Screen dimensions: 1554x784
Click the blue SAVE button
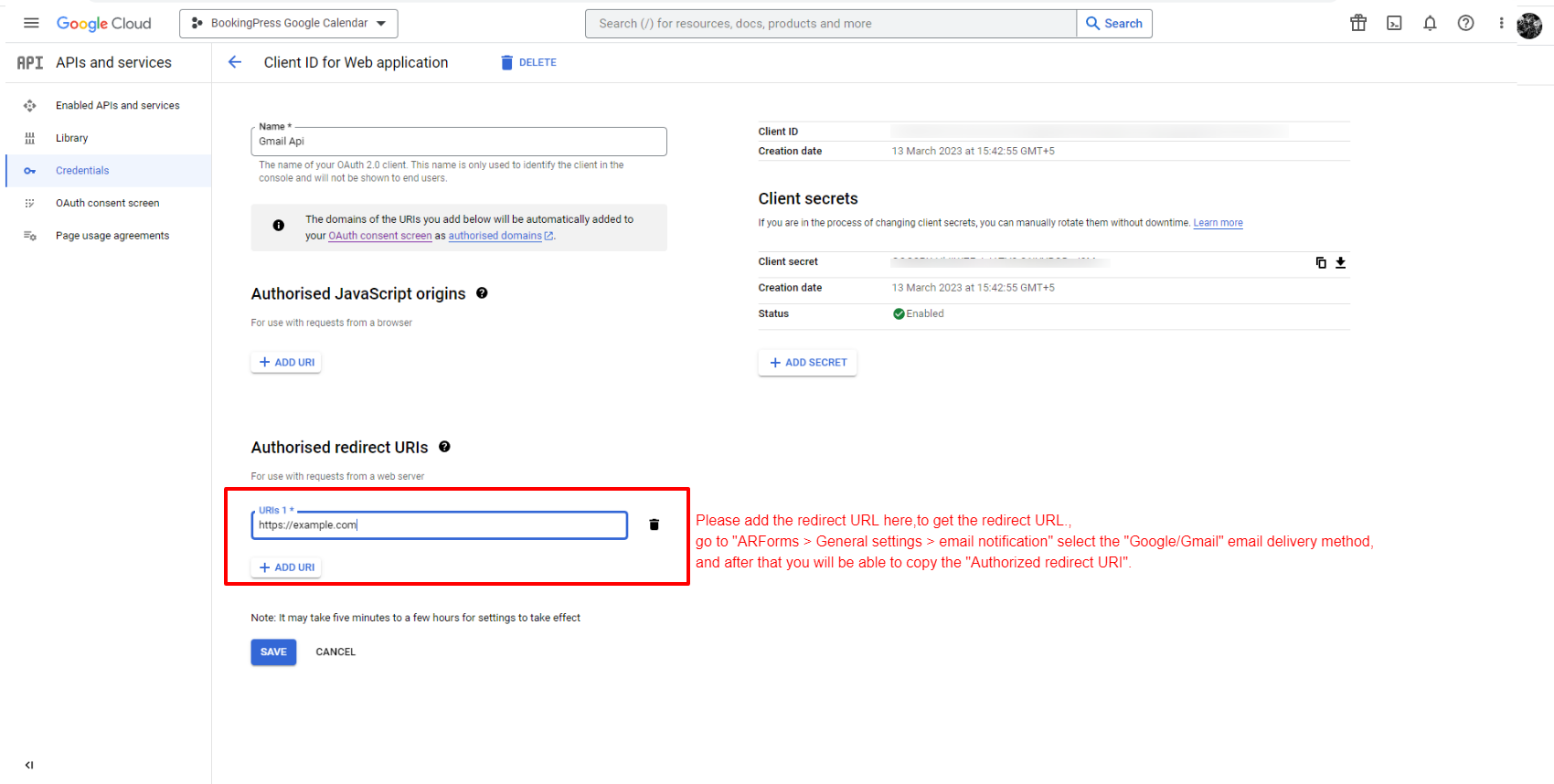(x=273, y=652)
